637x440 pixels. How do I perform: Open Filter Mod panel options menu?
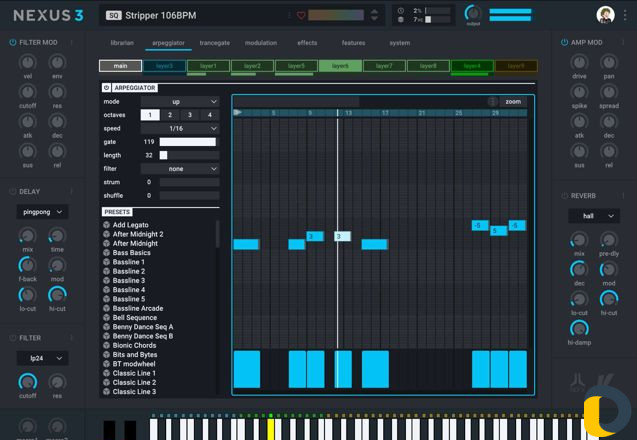(x=72, y=42)
